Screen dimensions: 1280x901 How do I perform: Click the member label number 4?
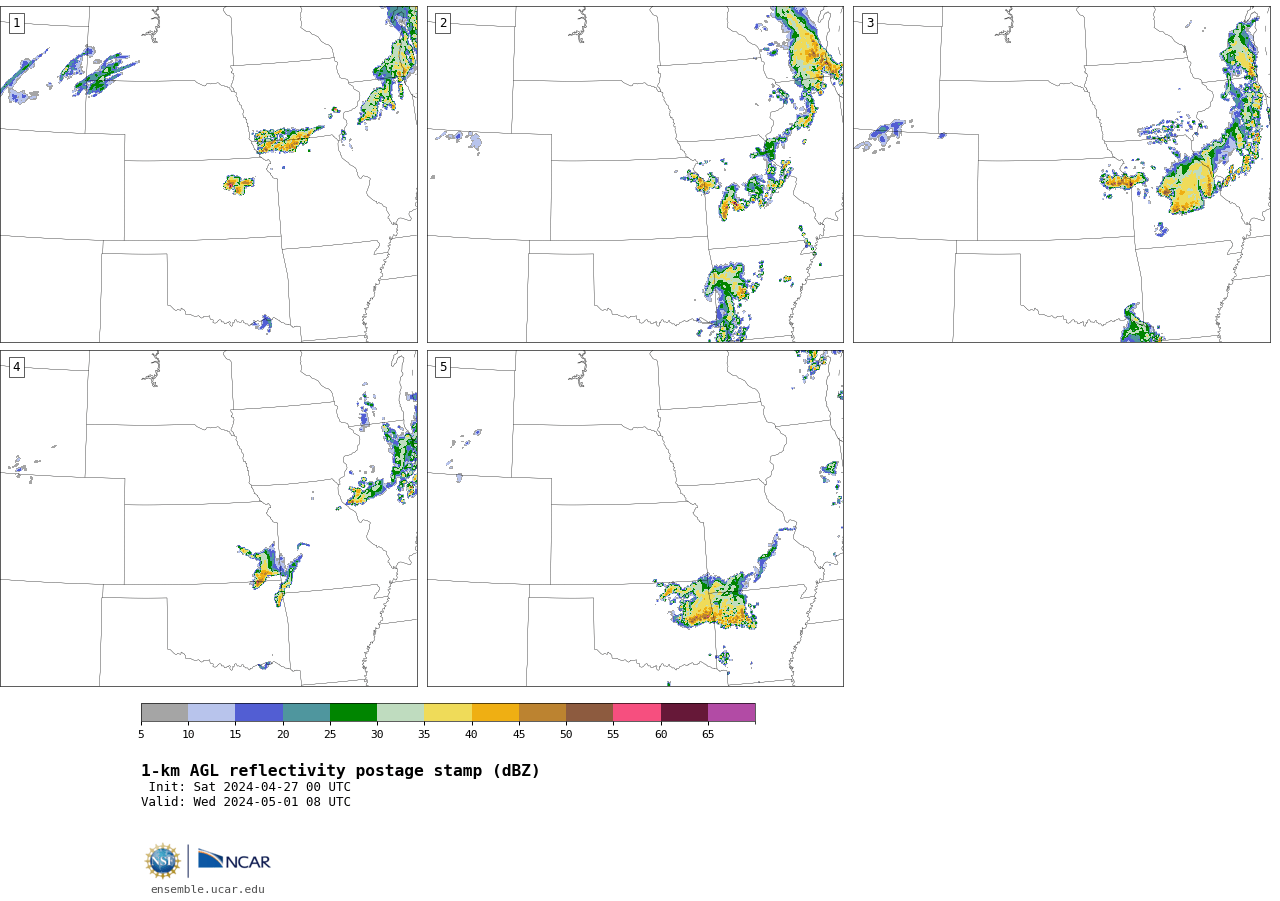(17, 367)
